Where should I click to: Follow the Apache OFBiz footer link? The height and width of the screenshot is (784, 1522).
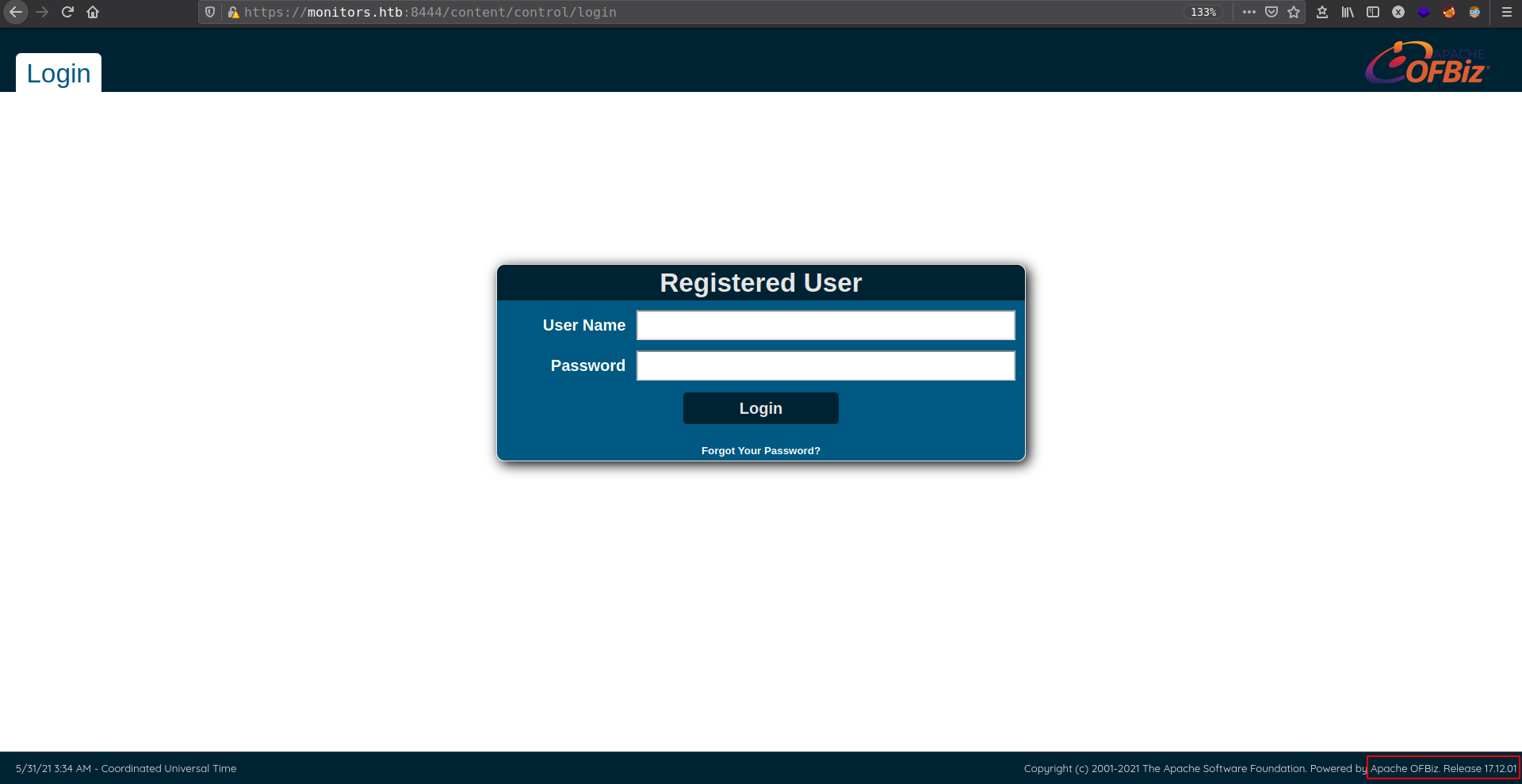[1404, 768]
